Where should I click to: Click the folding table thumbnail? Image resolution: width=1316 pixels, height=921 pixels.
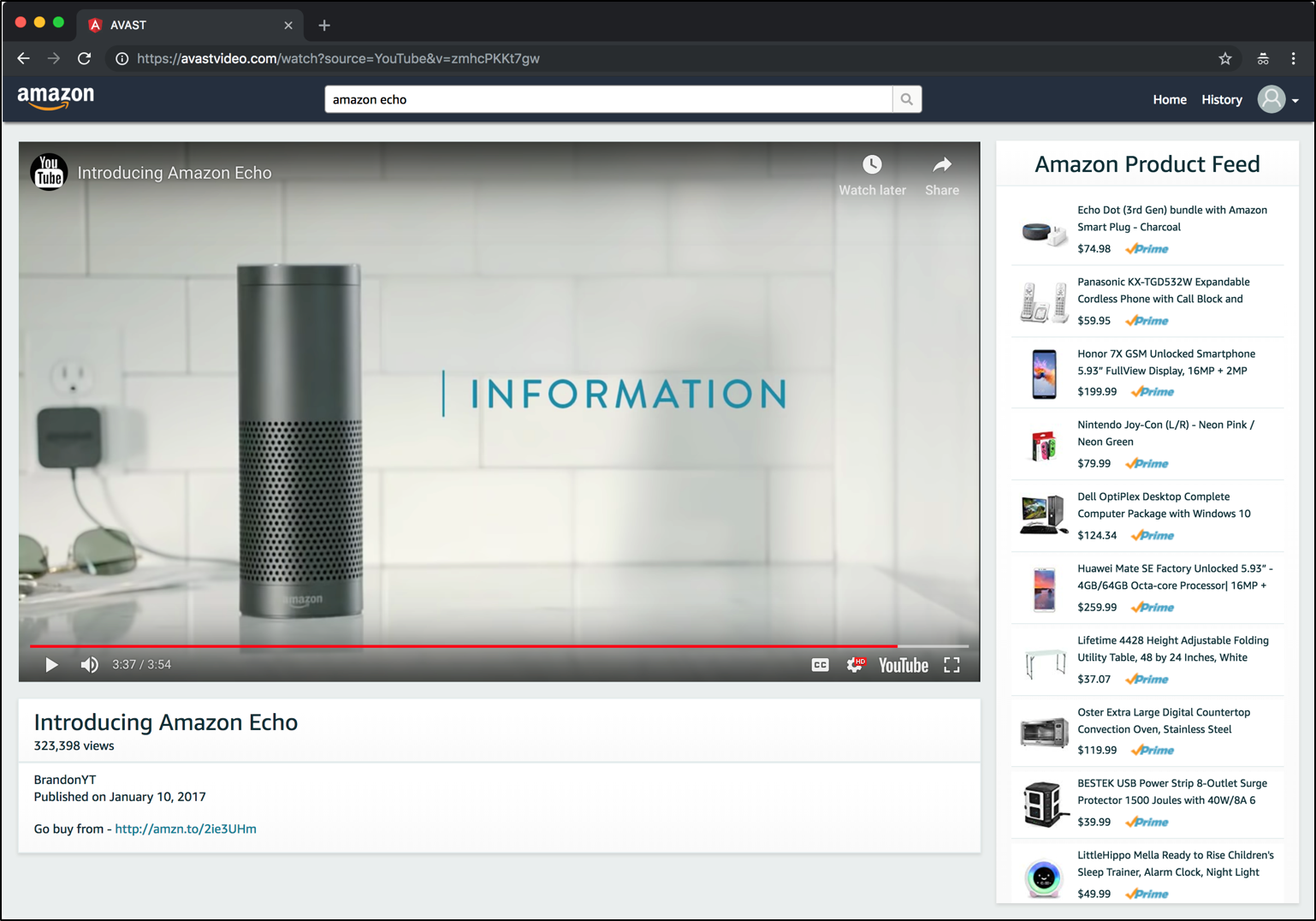(1045, 663)
